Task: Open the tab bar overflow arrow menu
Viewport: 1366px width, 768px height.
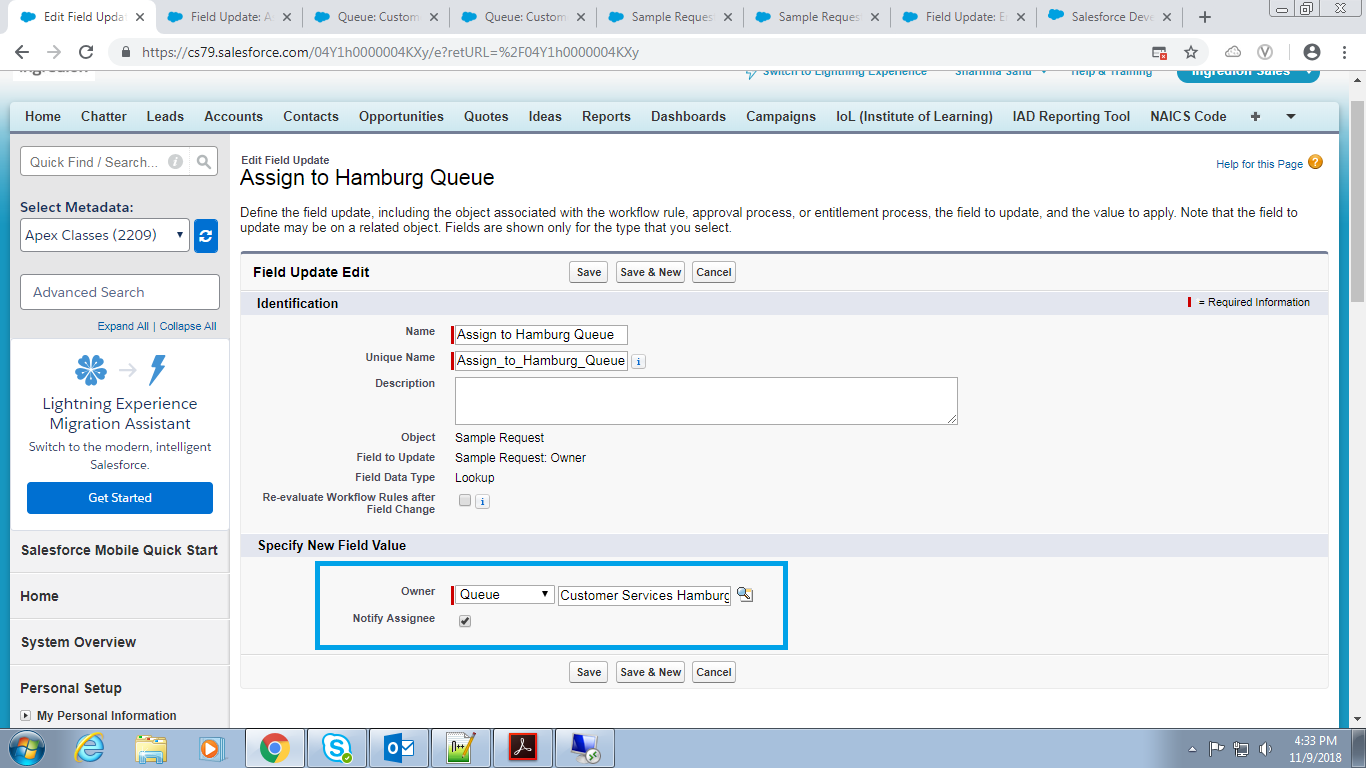Action: click(1291, 117)
